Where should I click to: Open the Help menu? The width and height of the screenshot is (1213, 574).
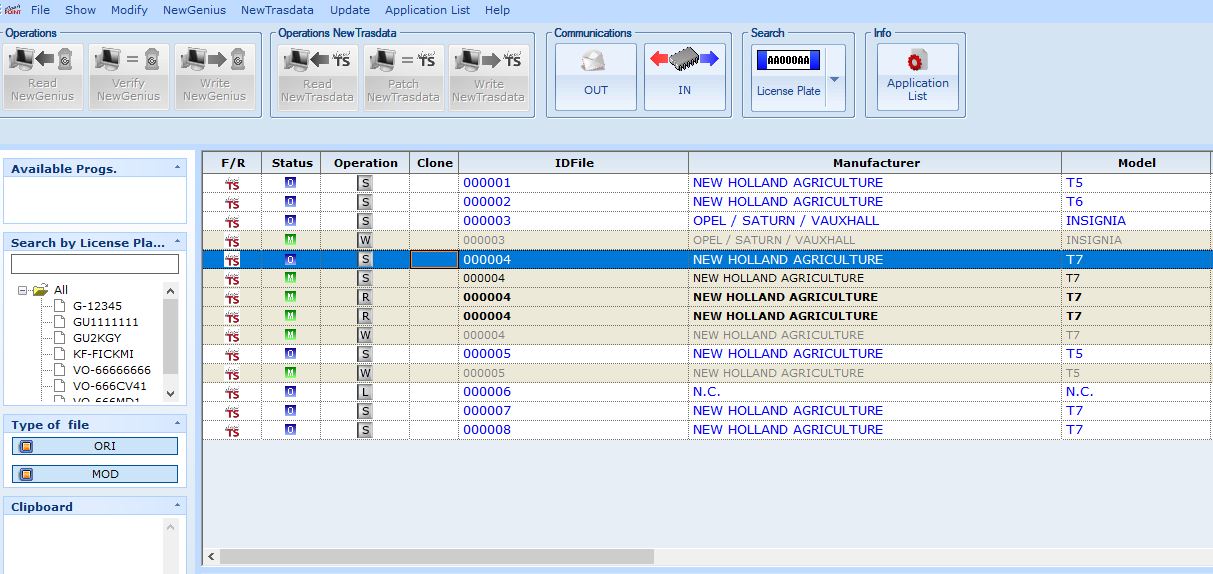pos(497,10)
